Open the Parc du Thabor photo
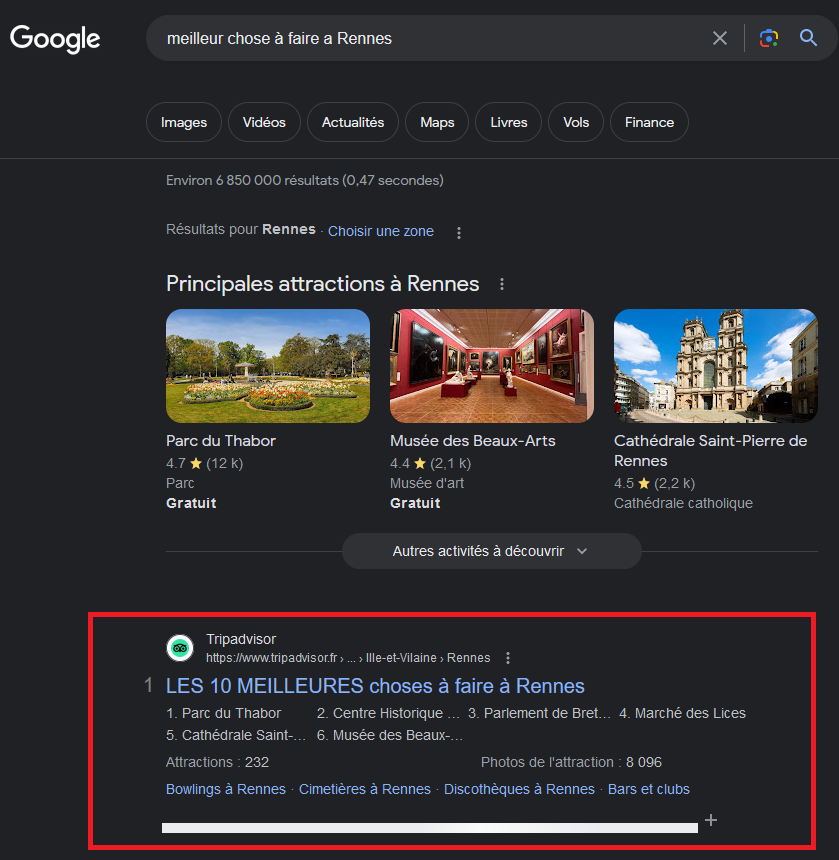The height and width of the screenshot is (860, 839). (268, 366)
